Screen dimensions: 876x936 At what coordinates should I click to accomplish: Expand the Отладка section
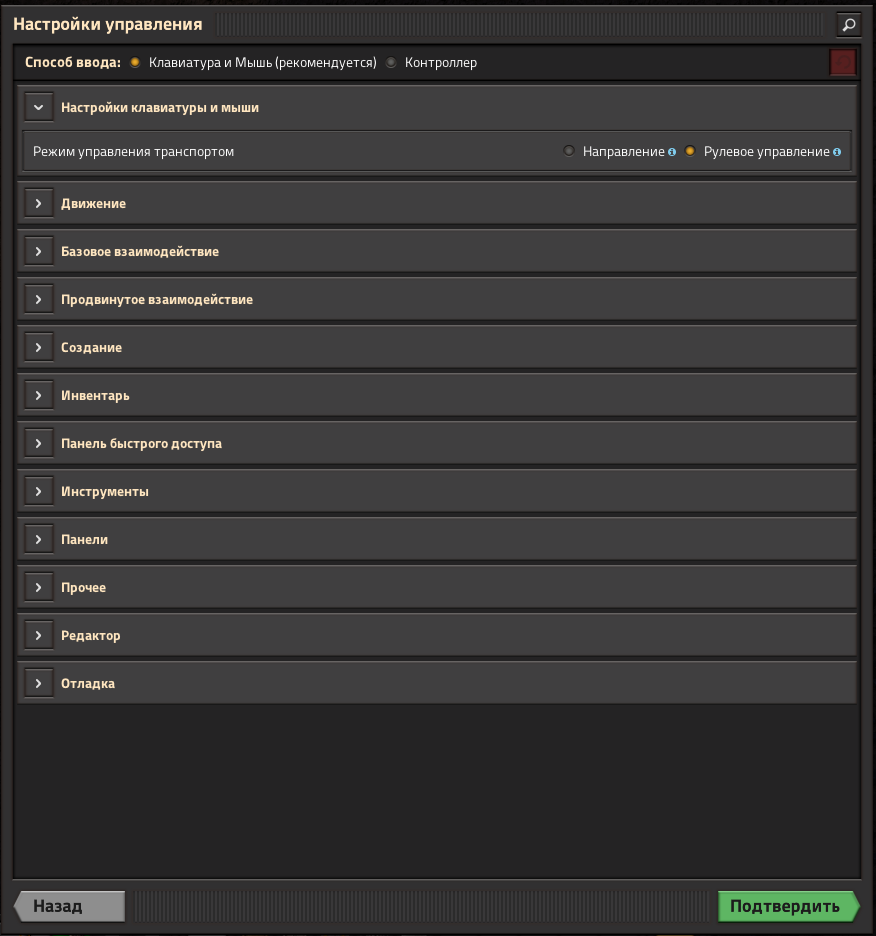(39, 683)
